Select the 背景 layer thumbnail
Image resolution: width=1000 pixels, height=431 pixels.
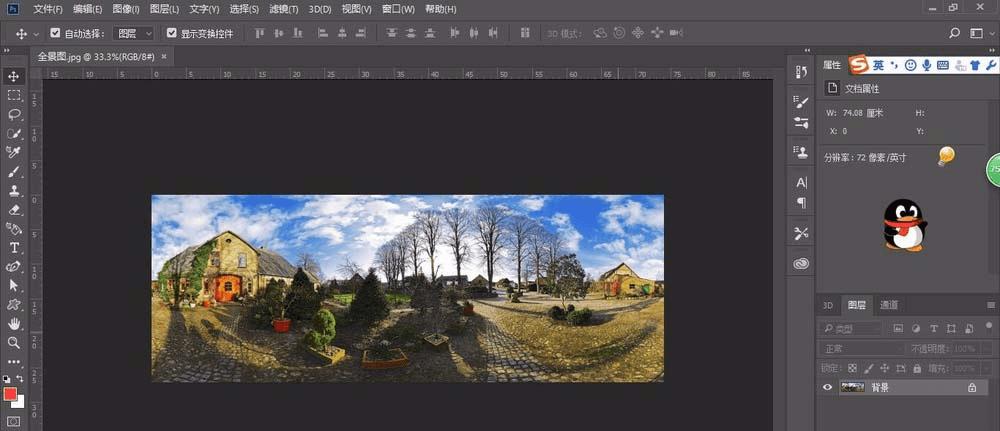853,388
